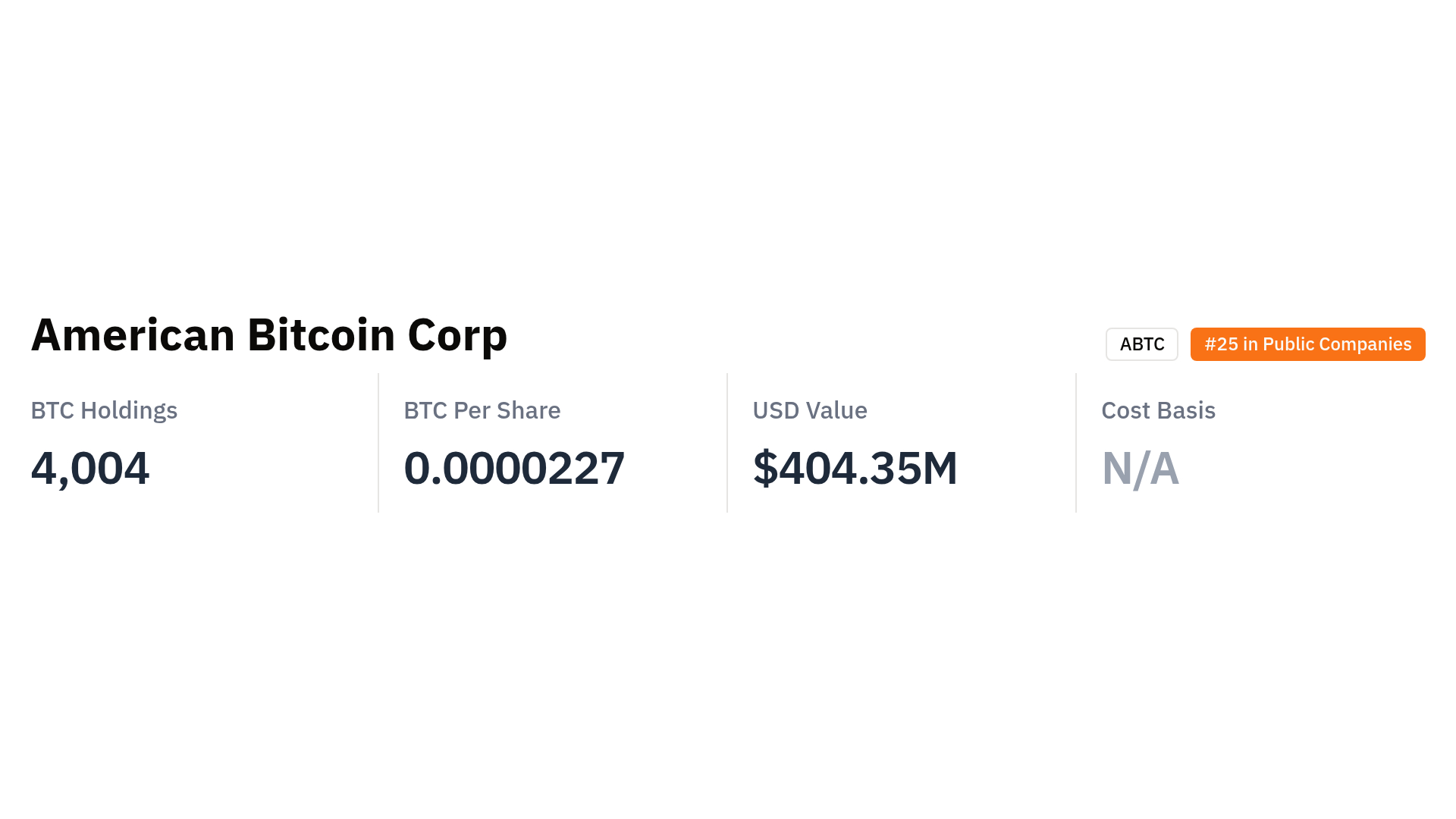Click divider between Per Share and USD Value
The image size is (1456, 819).
coord(727,443)
